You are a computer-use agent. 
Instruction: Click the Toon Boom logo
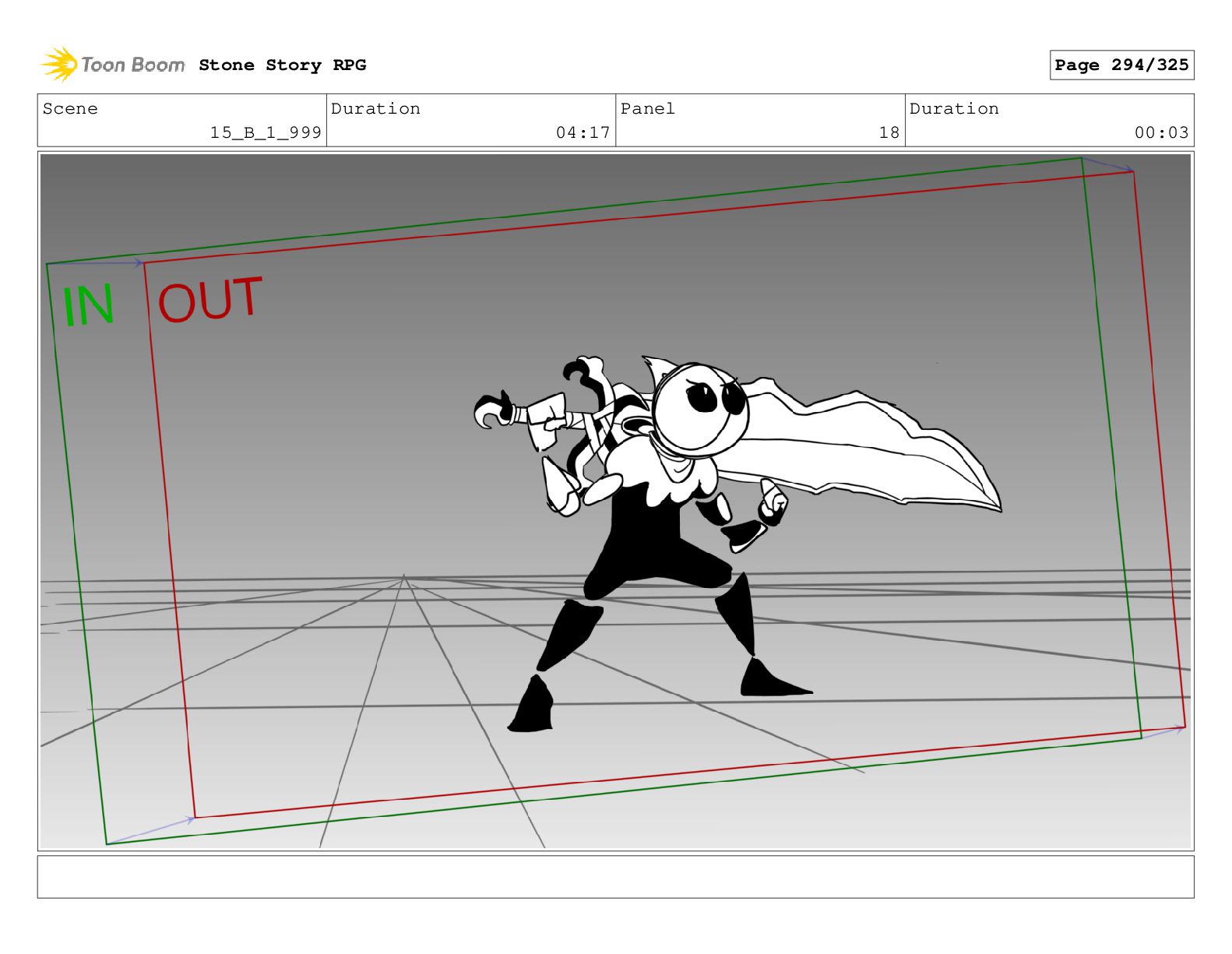click(113, 65)
